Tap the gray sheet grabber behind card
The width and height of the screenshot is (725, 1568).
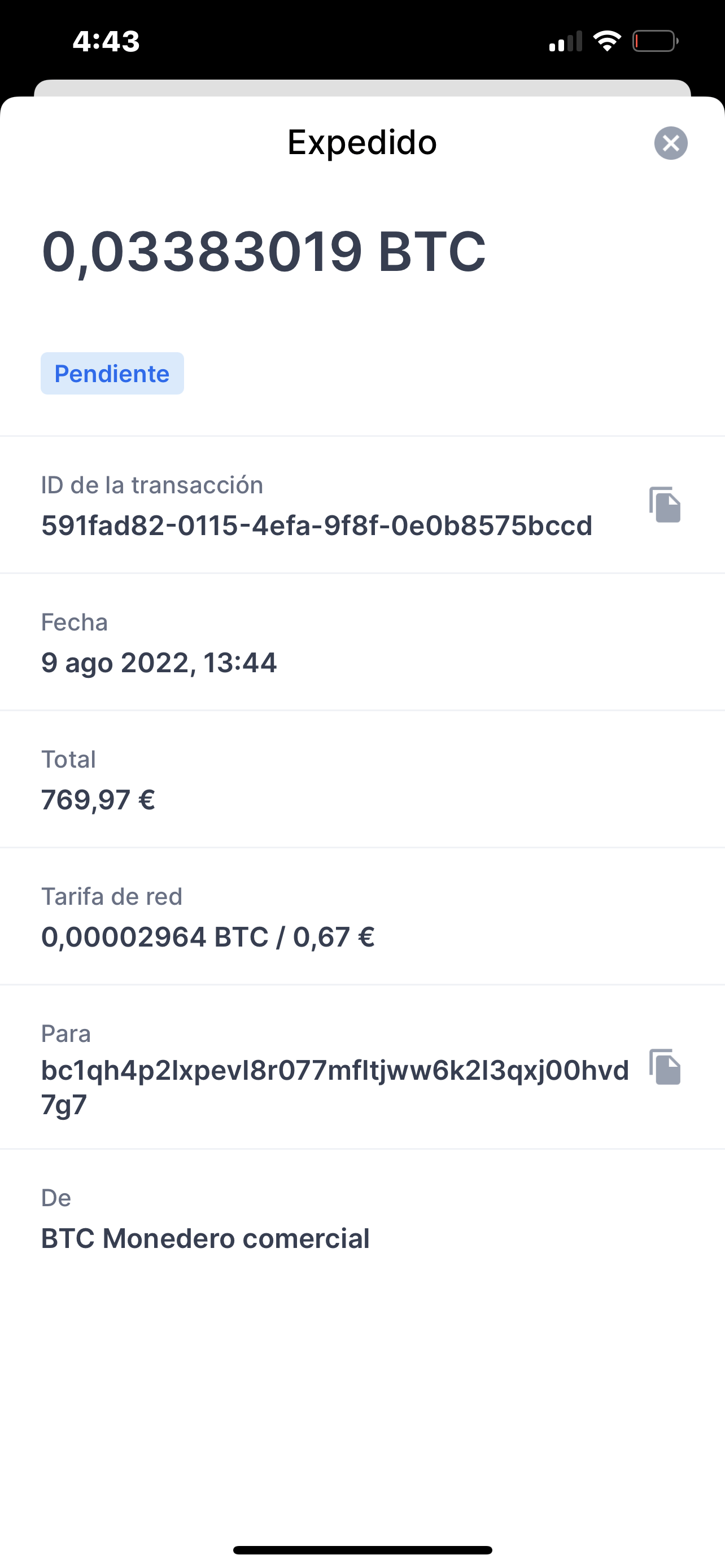(362, 87)
